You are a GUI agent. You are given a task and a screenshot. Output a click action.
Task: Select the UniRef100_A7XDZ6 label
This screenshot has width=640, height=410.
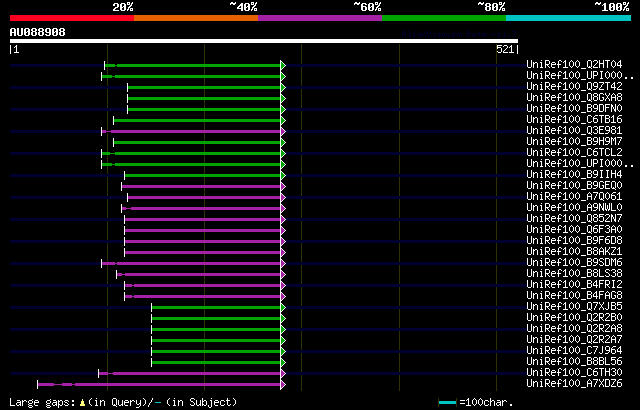point(574,384)
